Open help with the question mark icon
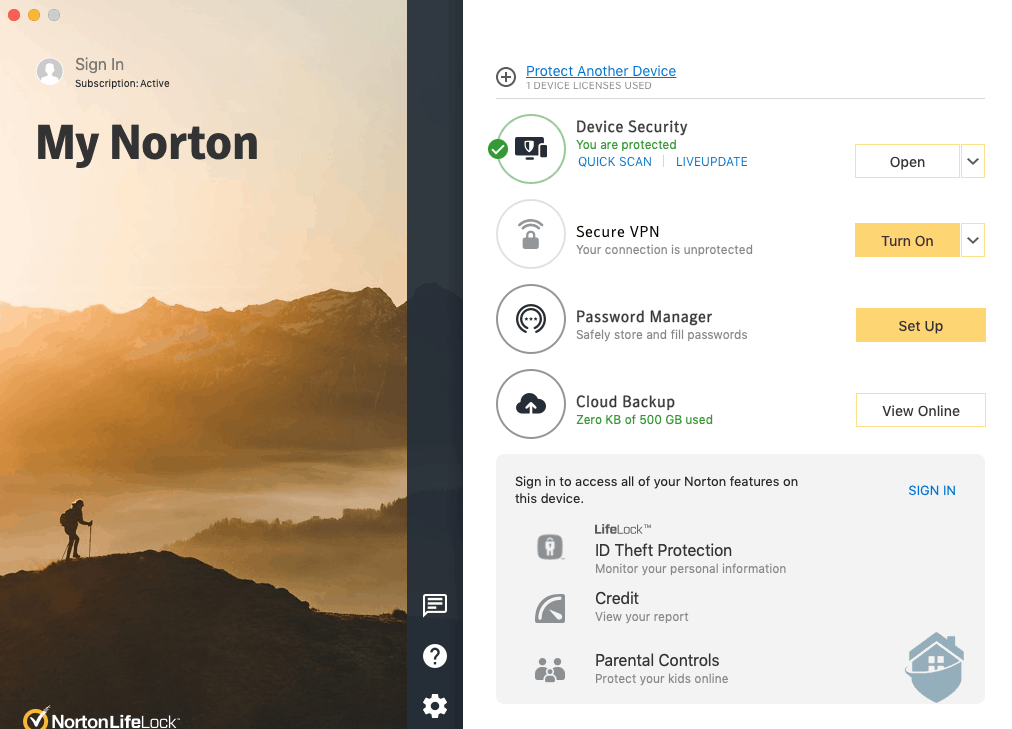The image size is (1012, 729). pyautogui.click(x=434, y=656)
